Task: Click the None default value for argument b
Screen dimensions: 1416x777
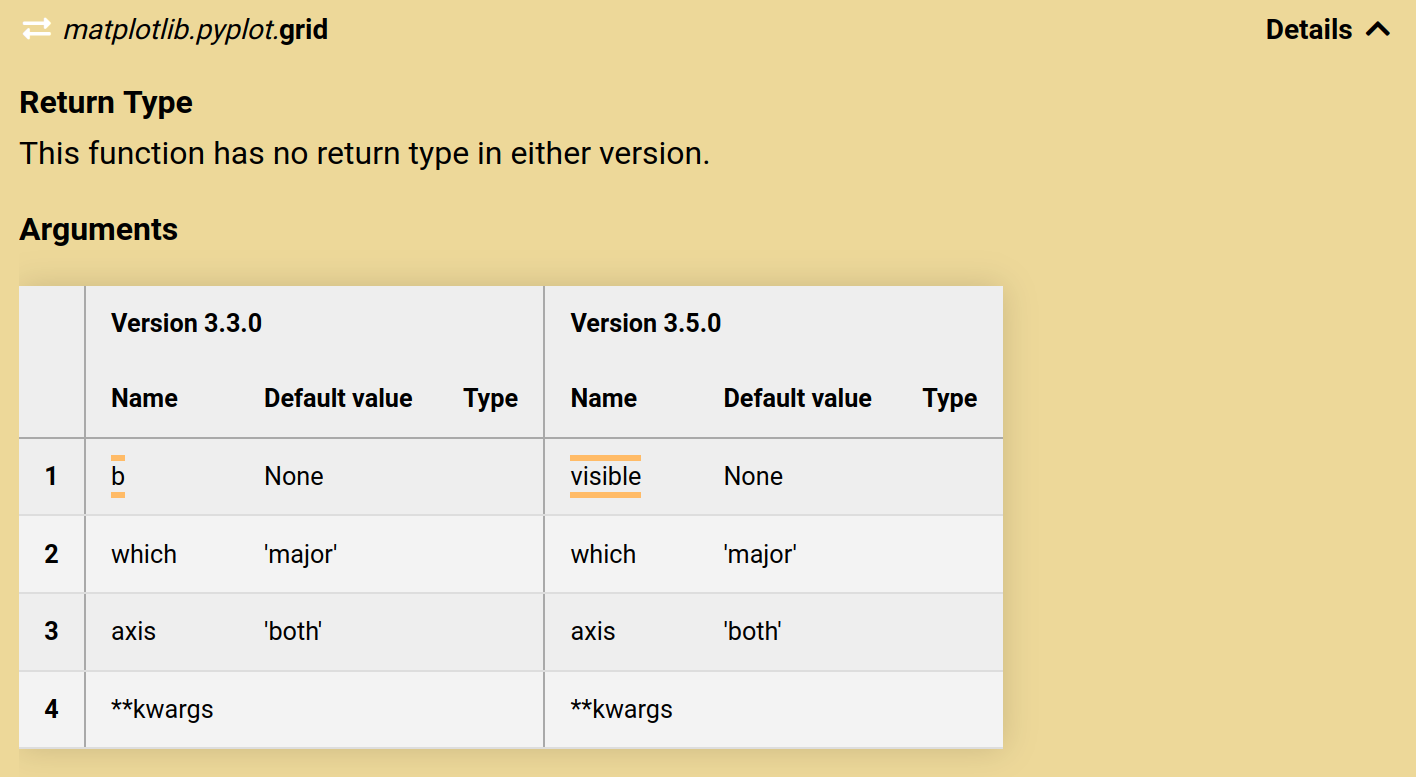Action: coord(294,477)
